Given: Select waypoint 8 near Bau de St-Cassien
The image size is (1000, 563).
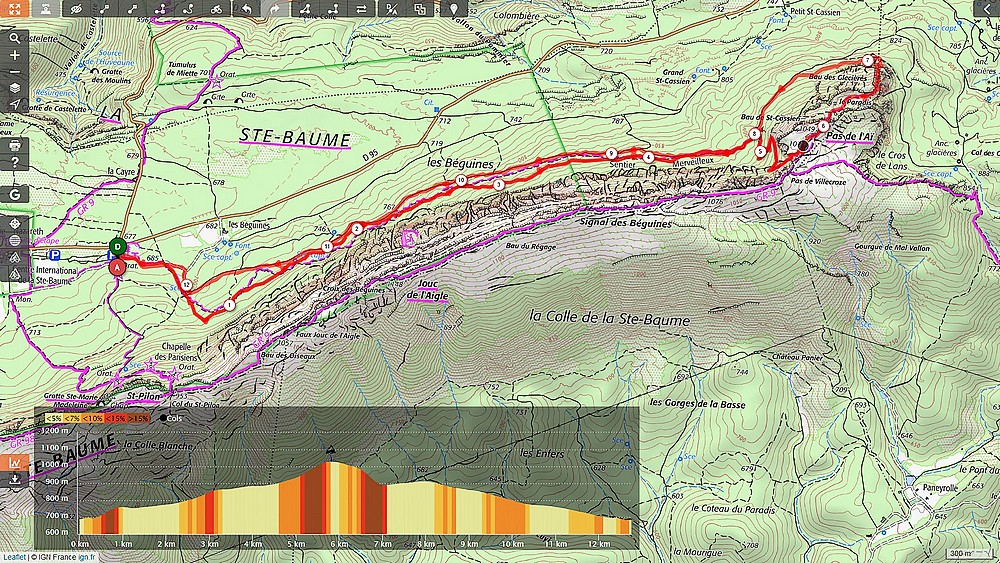Looking at the screenshot, I should point(755,134).
